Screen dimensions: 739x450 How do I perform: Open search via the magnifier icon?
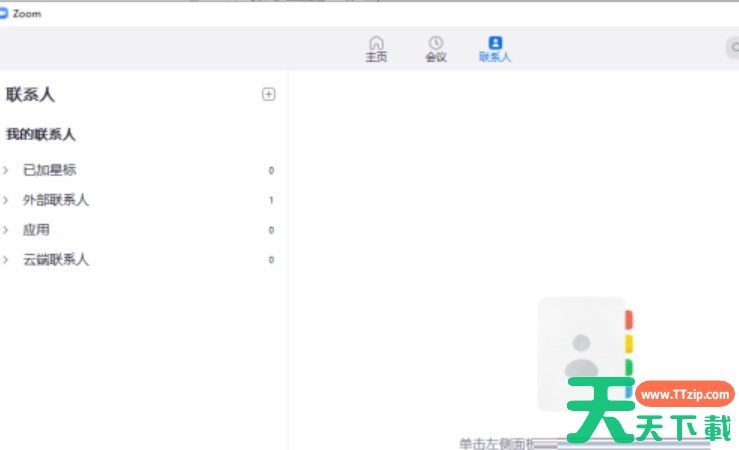coord(733,48)
